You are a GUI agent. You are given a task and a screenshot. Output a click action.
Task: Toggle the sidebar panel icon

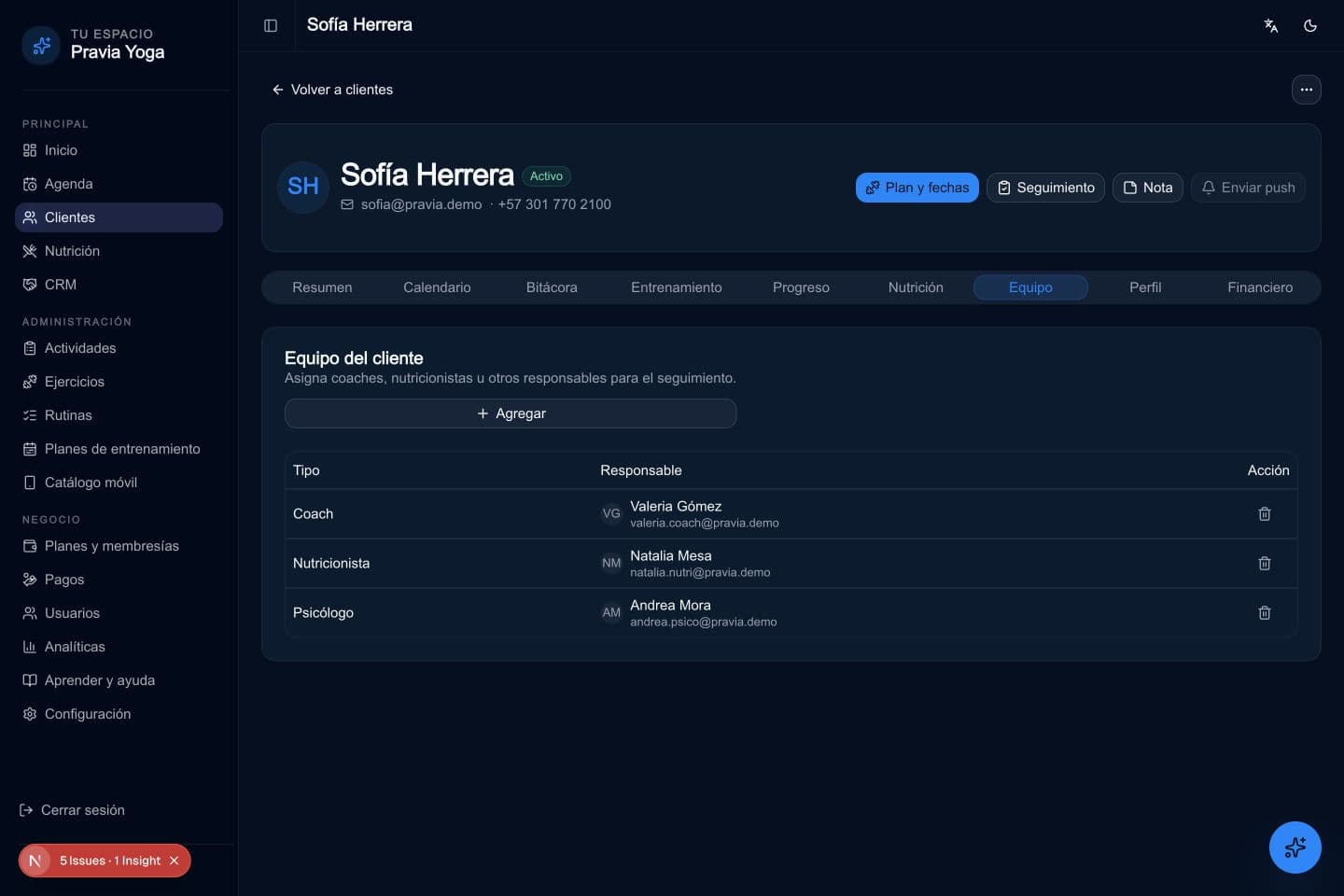pyautogui.click(x=271, y=25)
